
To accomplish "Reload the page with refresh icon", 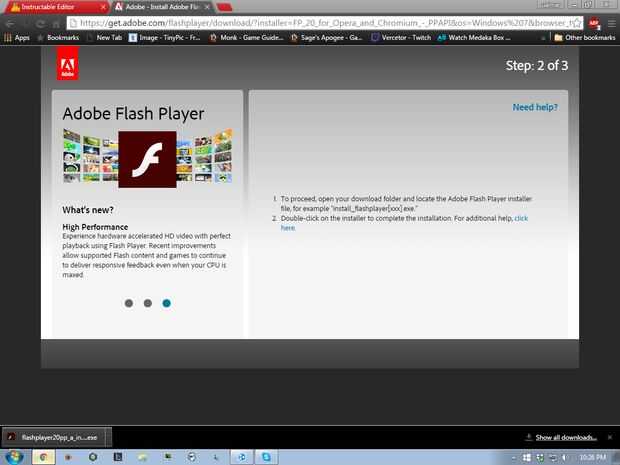I will [40, 23].
